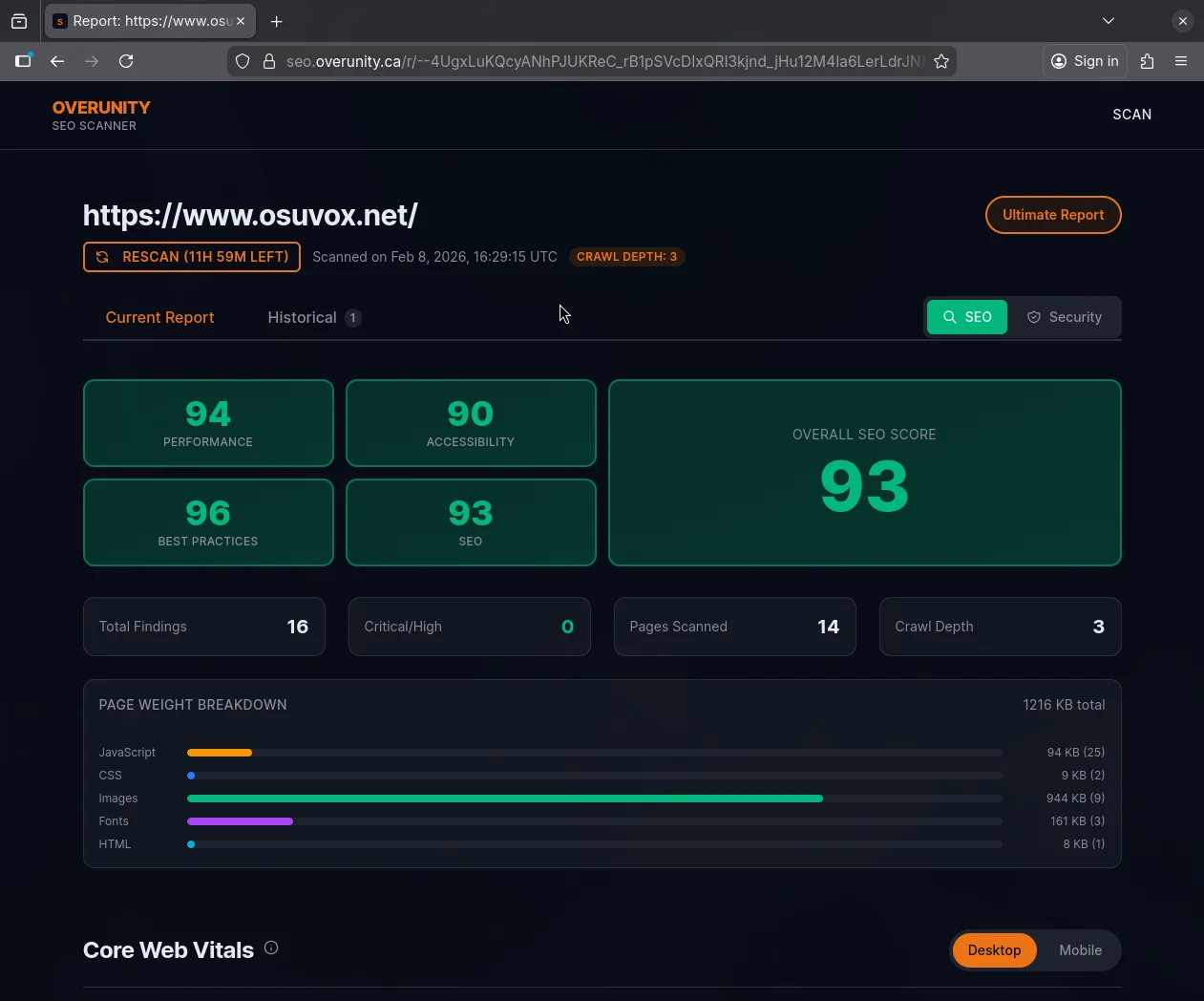Viewport: 1204px width, 1001px height.
Task: Switch to the SEO view toggle
Action: tap(967, 317)
